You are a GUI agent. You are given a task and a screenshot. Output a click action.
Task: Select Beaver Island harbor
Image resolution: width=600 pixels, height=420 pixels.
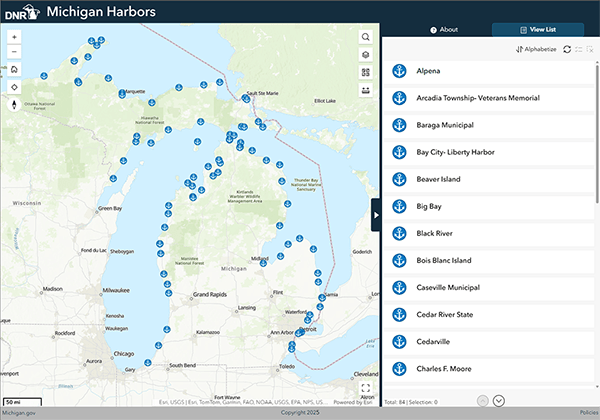[x=489, y=179]
